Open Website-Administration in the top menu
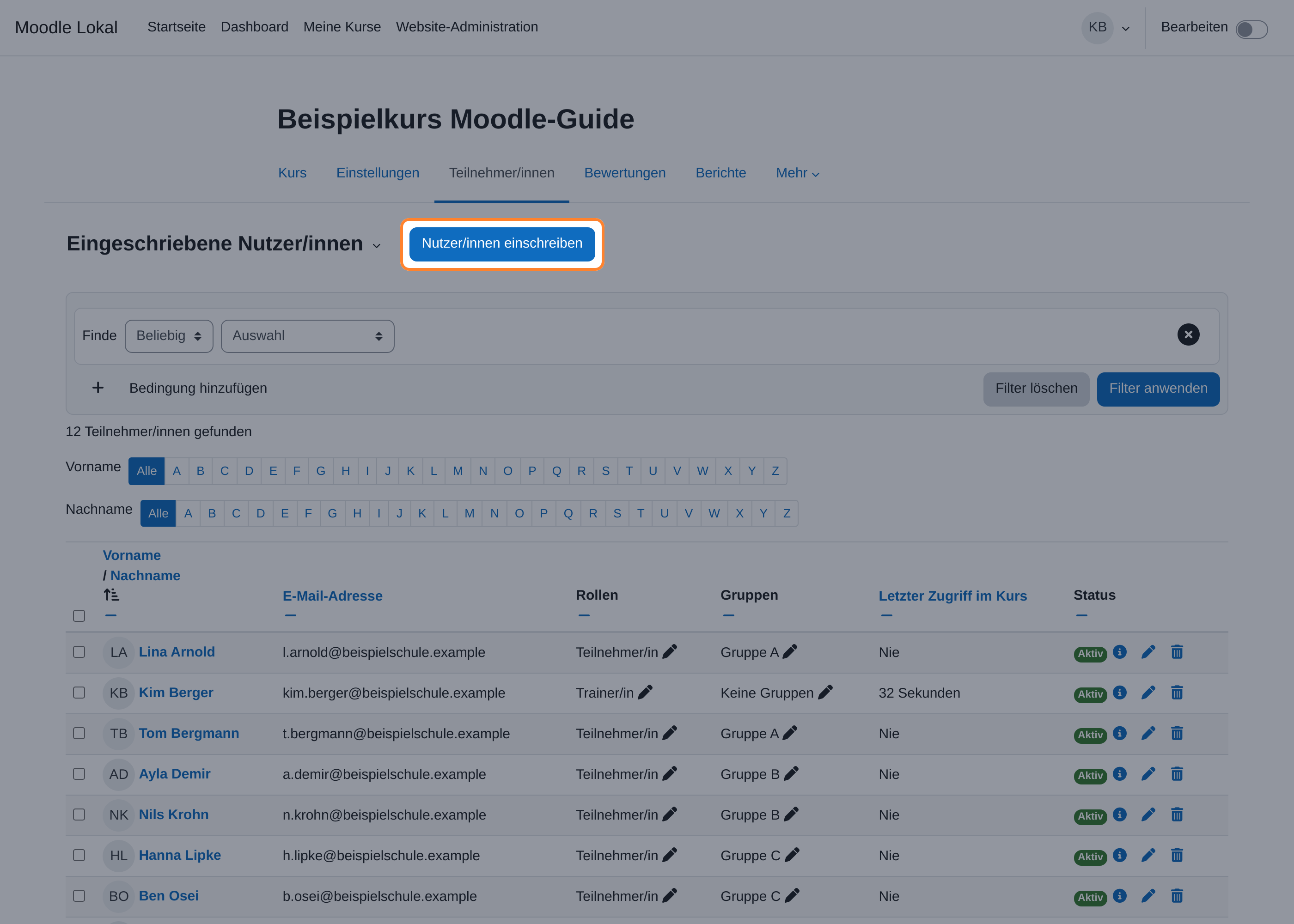This screenshot has height=924, width=1294. coord(467,27)
